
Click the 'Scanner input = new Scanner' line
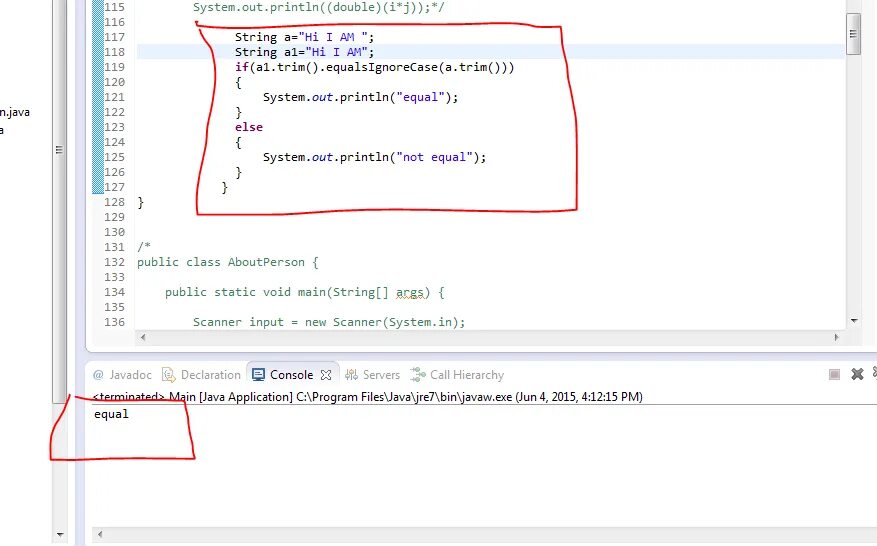tap(329, 322)
